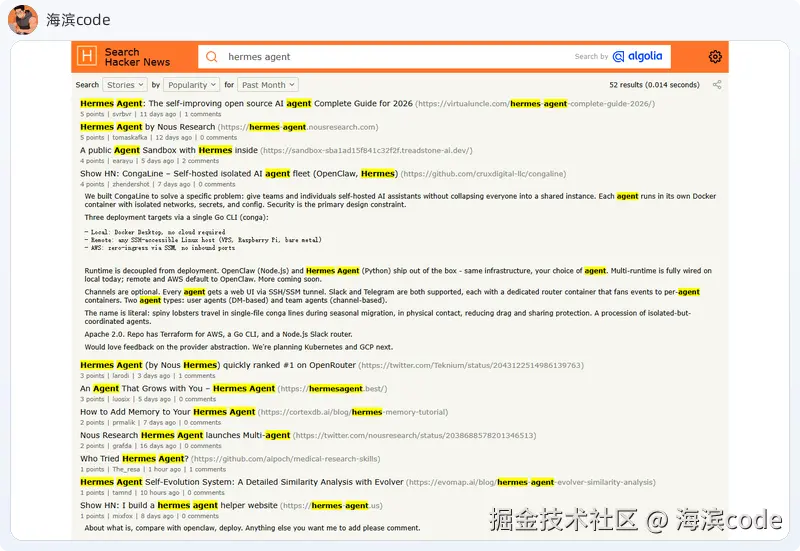
Task: Open user tamnd's profile
Action: [122, 493]
